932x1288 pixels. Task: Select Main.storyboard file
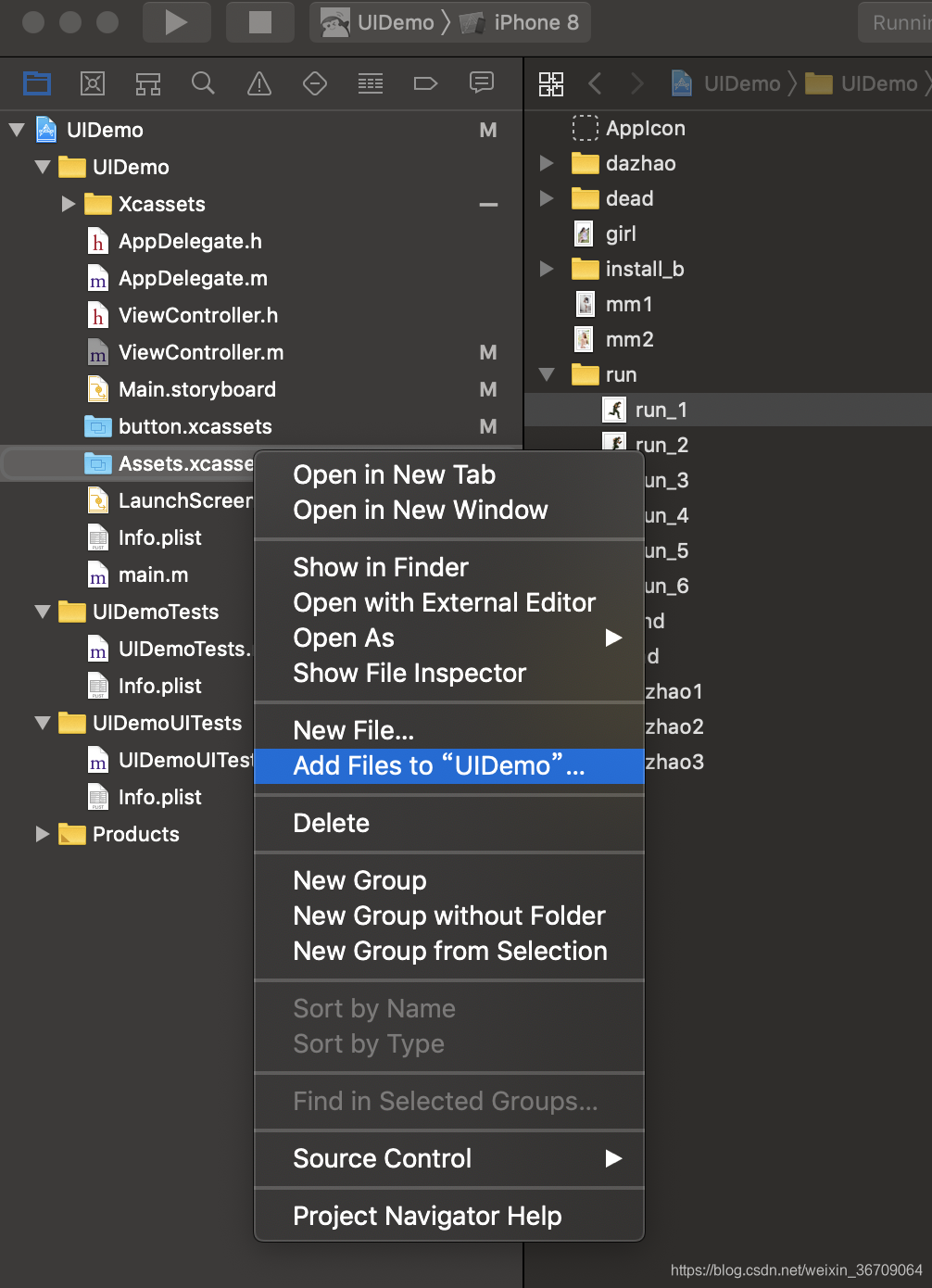coord(197,389)
